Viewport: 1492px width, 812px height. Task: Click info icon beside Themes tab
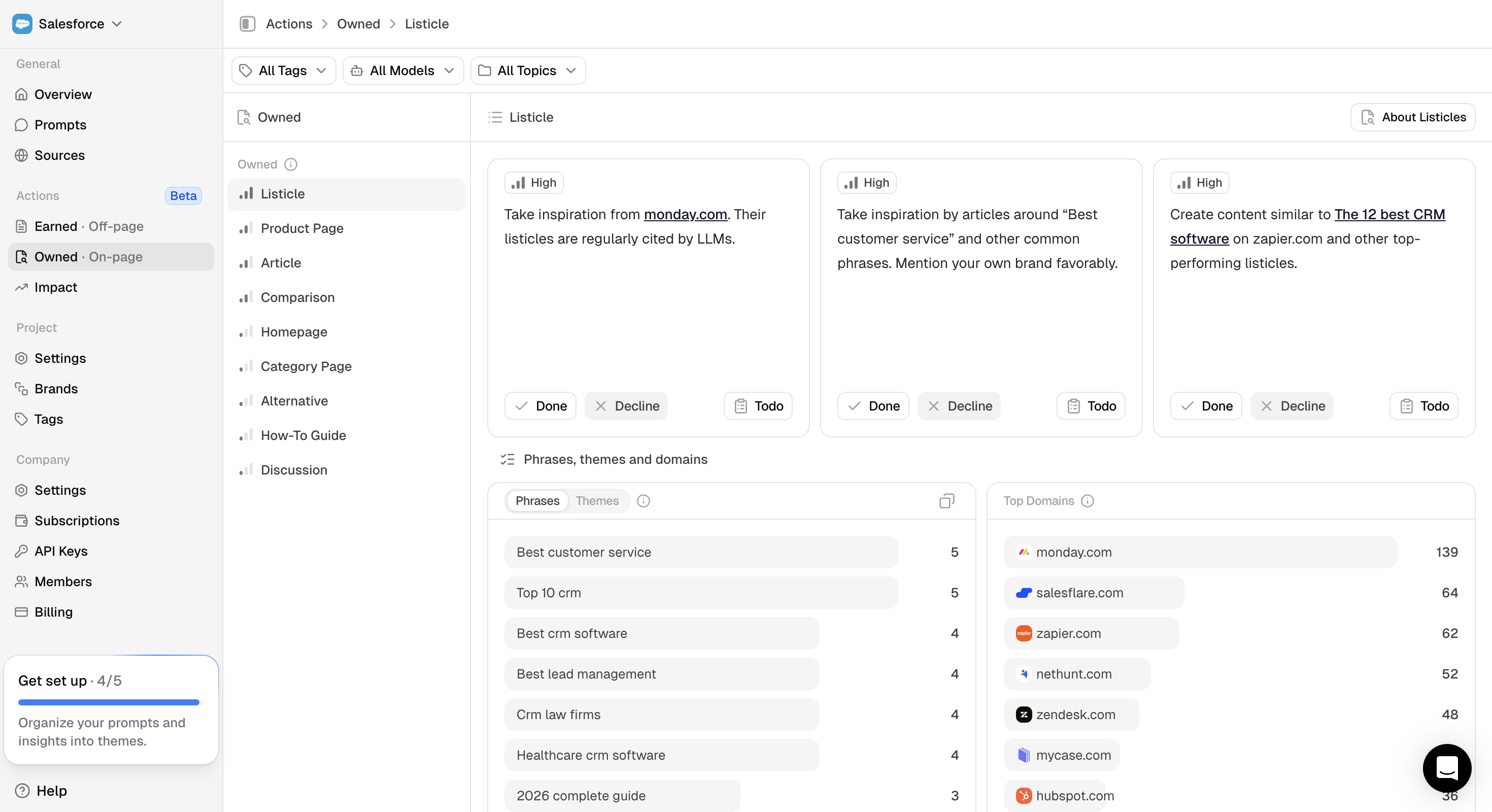(x=643, y=501)
